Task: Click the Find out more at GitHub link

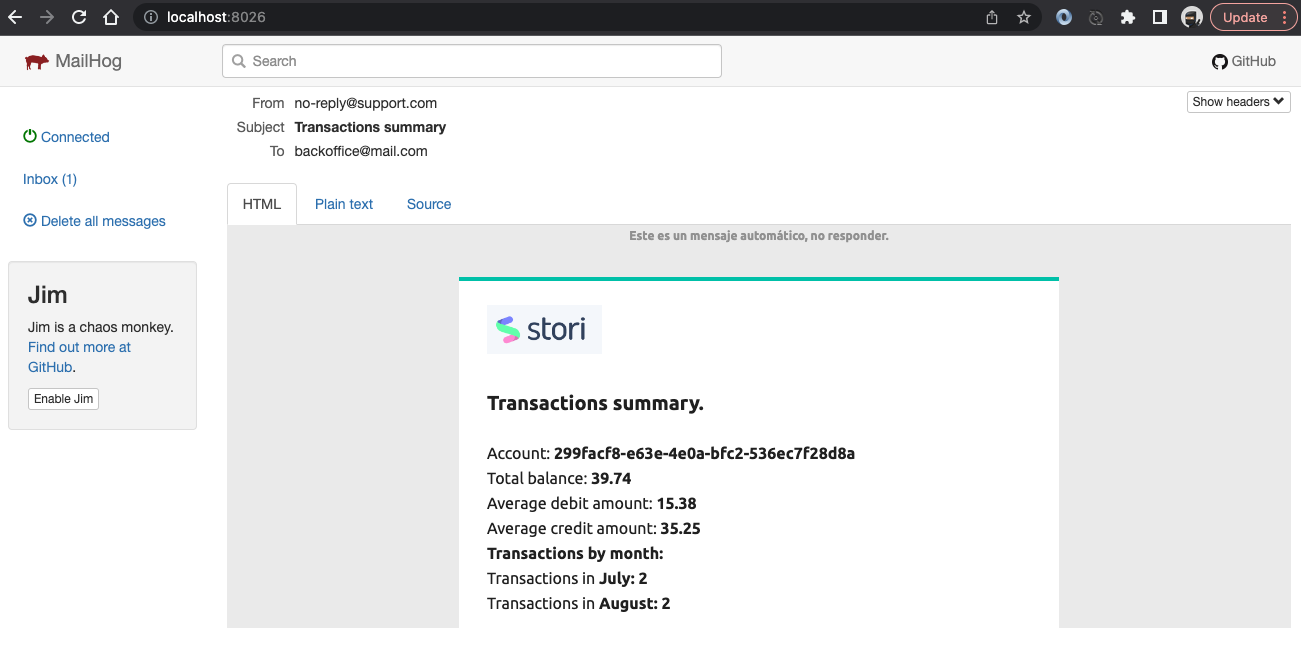Action: [x=79, y=347]
